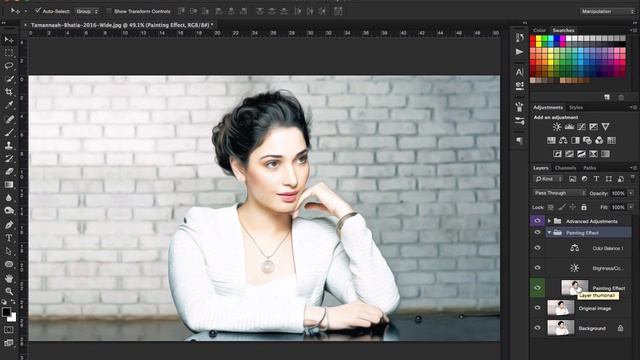
Task: Open the Fill slider dropdown arrow
Action: [x=631, y=207]
